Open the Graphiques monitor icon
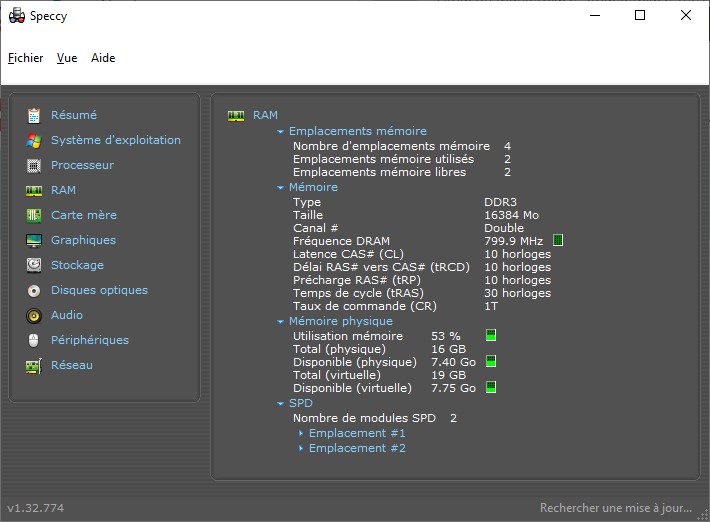 pyautogui.click(x=34, y=240)
